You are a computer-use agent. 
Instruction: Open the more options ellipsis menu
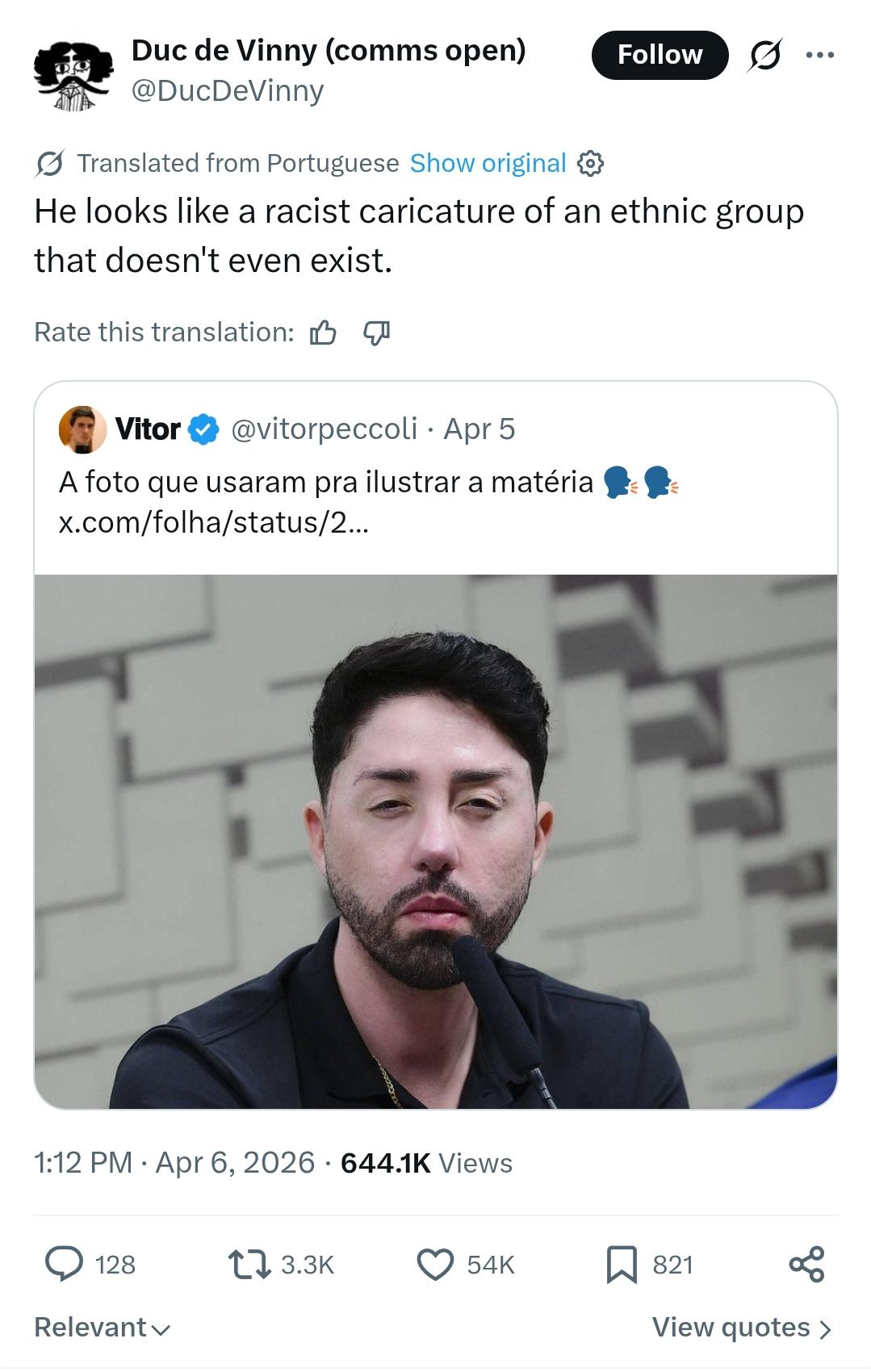821,54
